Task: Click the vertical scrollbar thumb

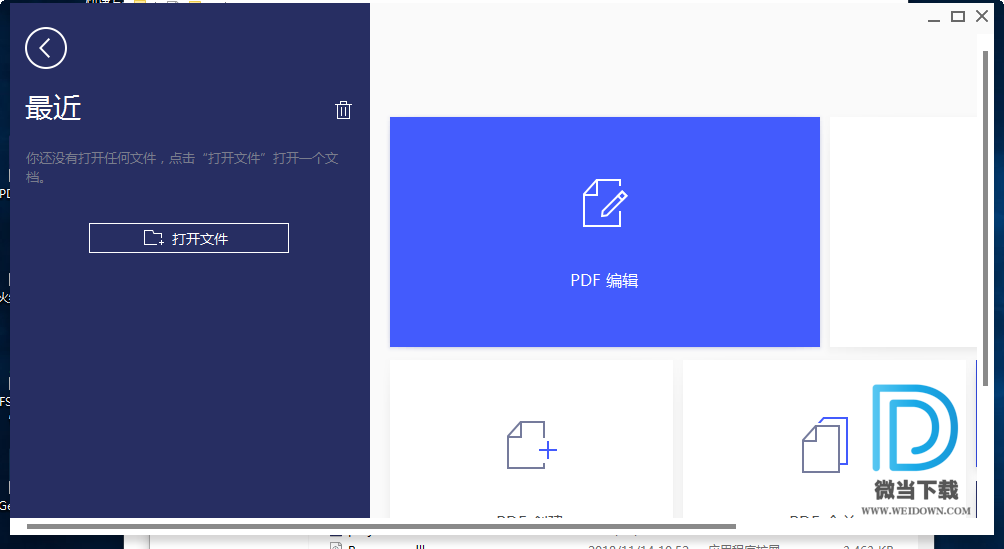Action: [985, 218]
